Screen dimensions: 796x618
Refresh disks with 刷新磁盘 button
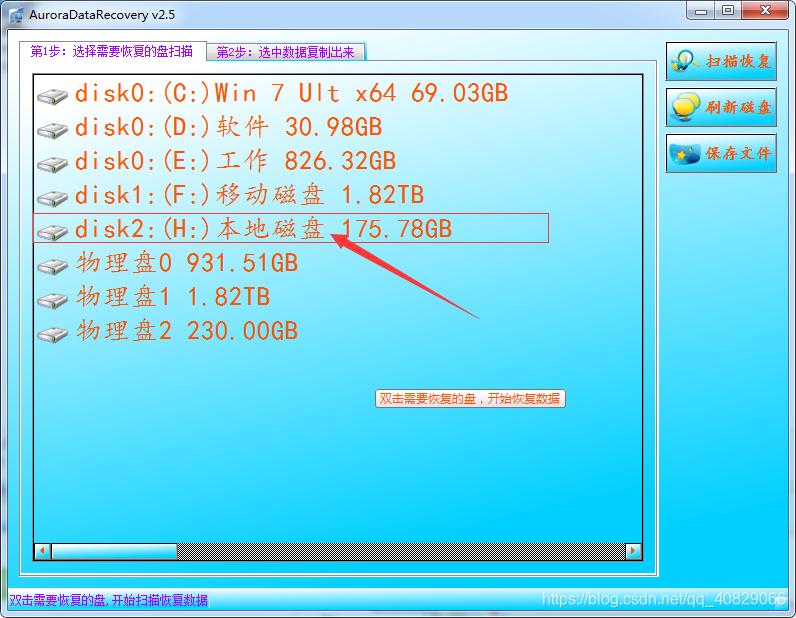[x=721, y=107]
